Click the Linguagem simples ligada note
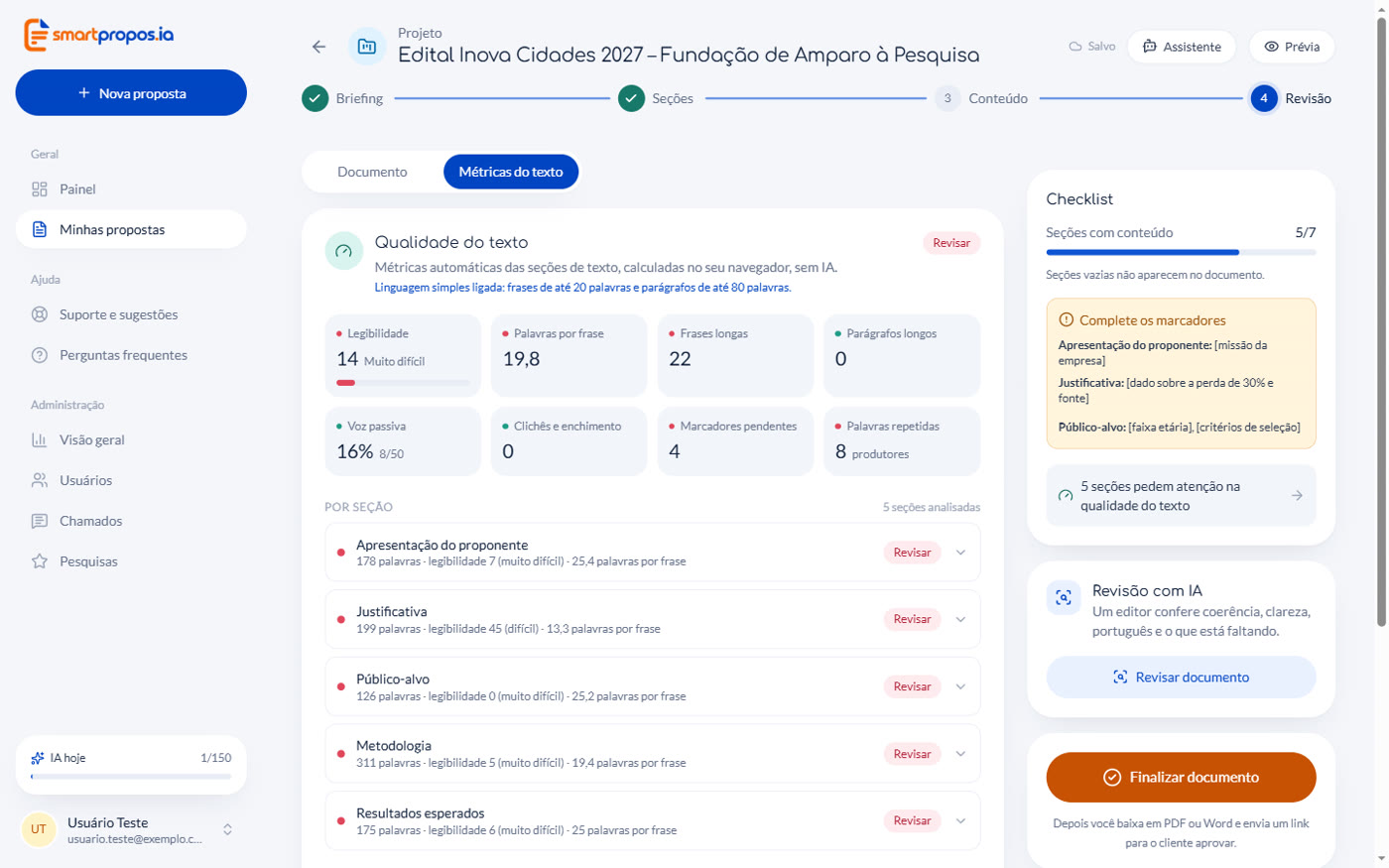The height and width of the screenshot is (868, 1389). (582, 288)
